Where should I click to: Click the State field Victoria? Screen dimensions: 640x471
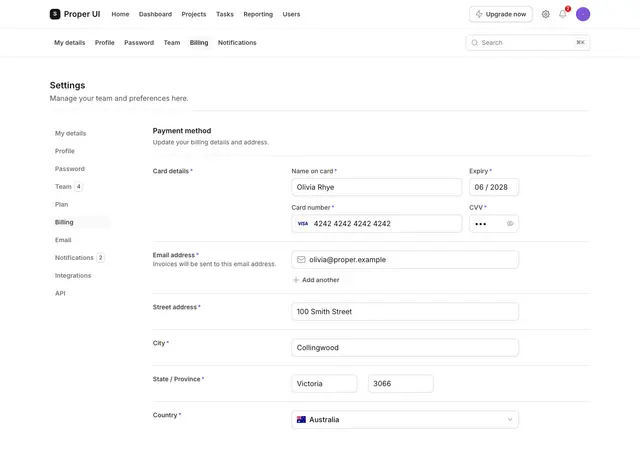coord(324,384)
